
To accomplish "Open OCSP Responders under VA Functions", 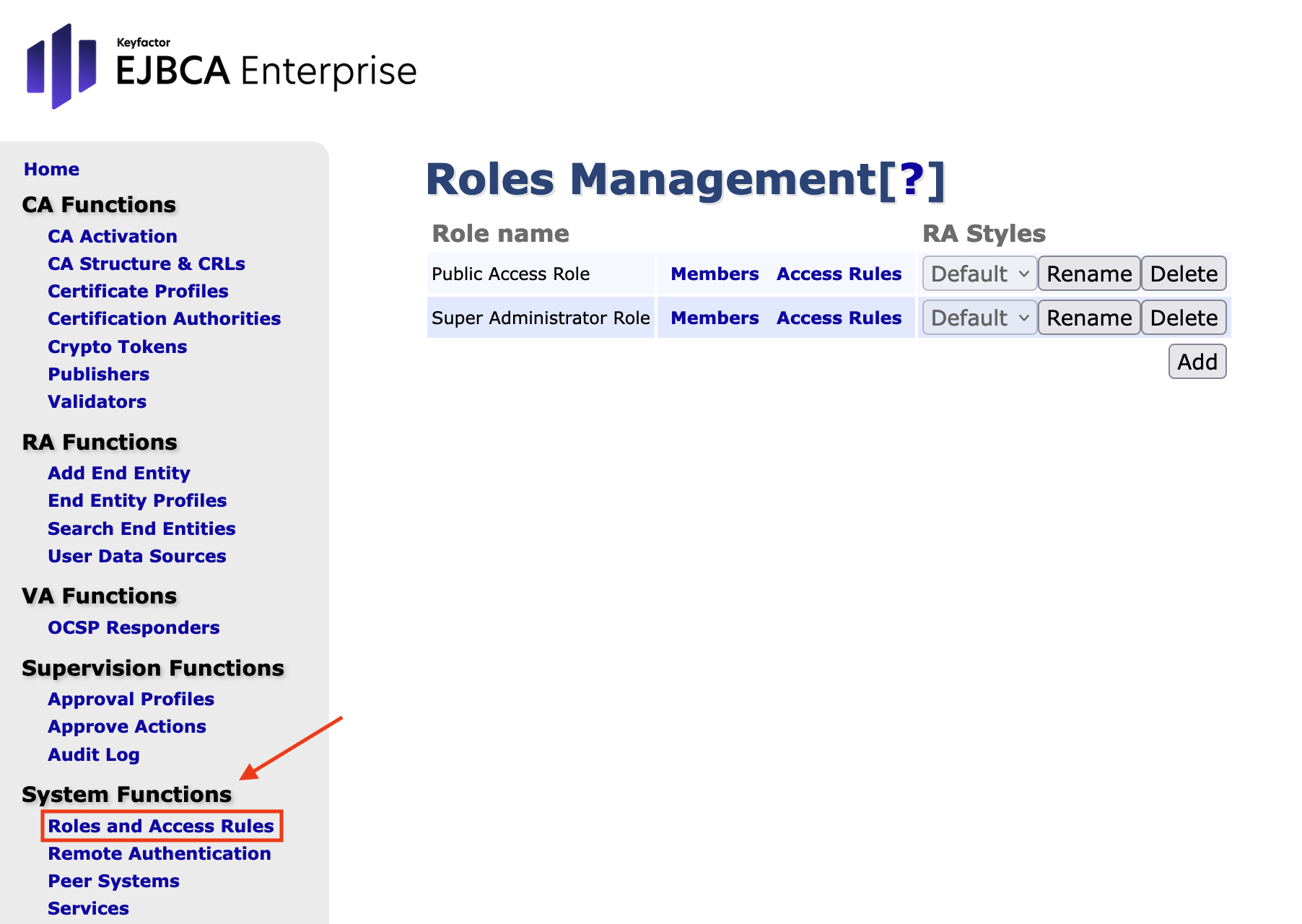I will pyautogui.click(x=134, y=627).
